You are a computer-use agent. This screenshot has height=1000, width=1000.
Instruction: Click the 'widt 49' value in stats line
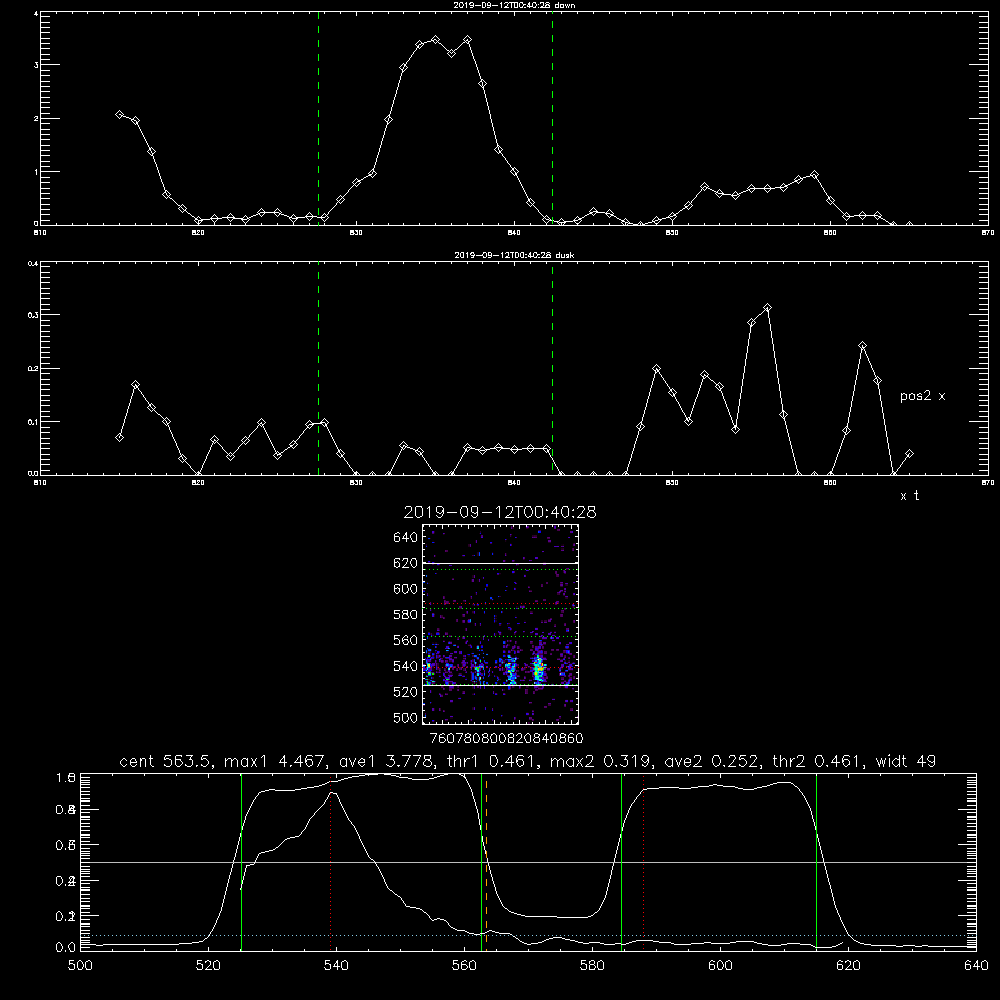(906, 761)
